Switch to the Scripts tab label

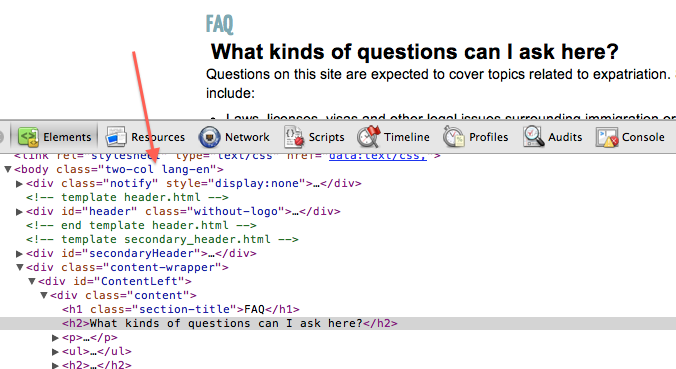coord(326,137)
